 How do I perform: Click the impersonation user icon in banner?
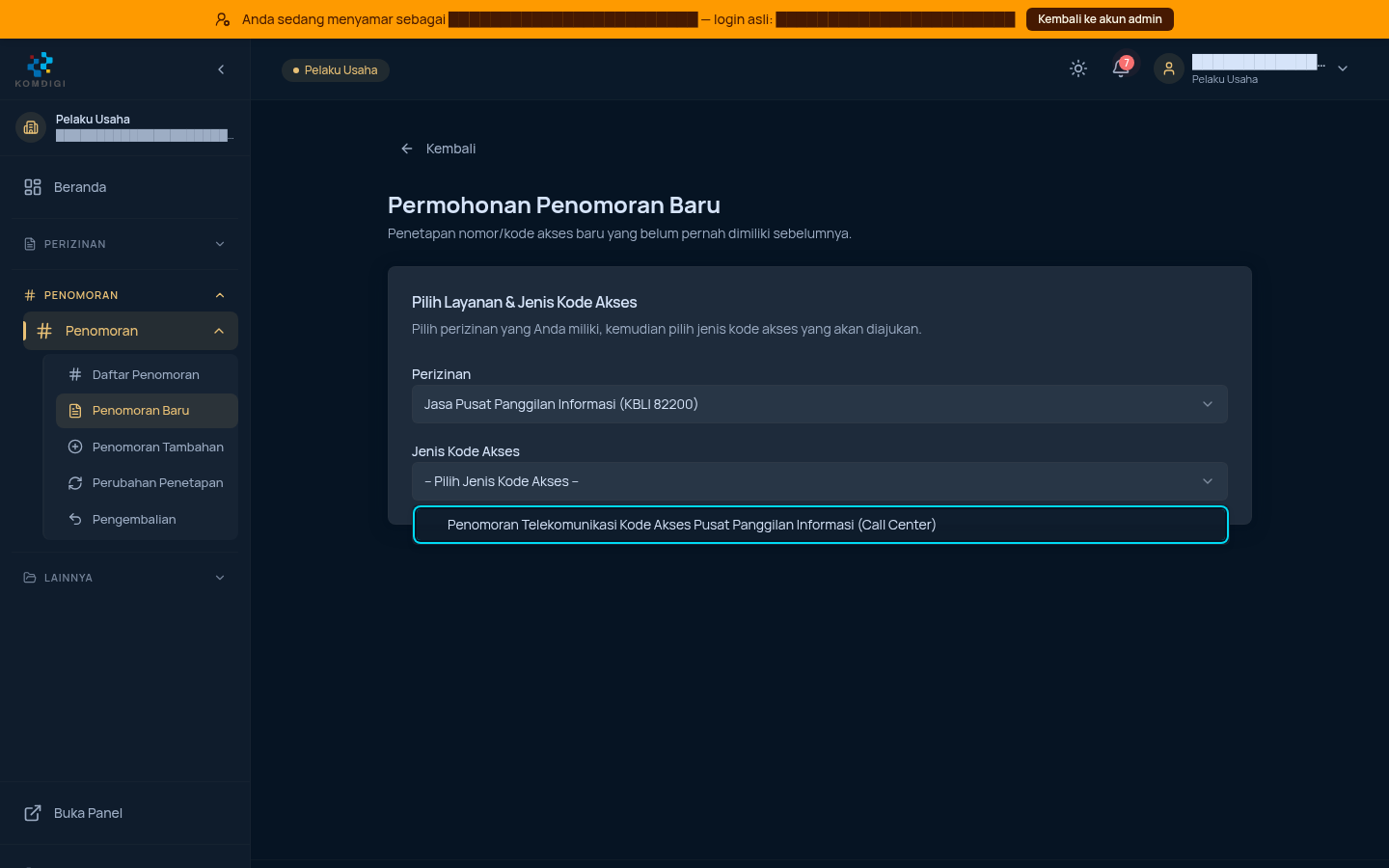click(223, 19)
